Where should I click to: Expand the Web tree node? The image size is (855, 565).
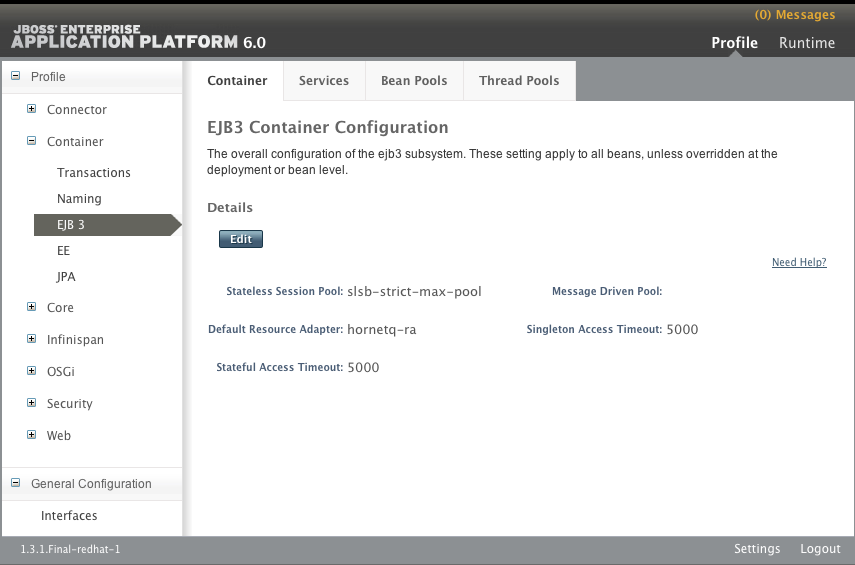click(x=32, y=435)
